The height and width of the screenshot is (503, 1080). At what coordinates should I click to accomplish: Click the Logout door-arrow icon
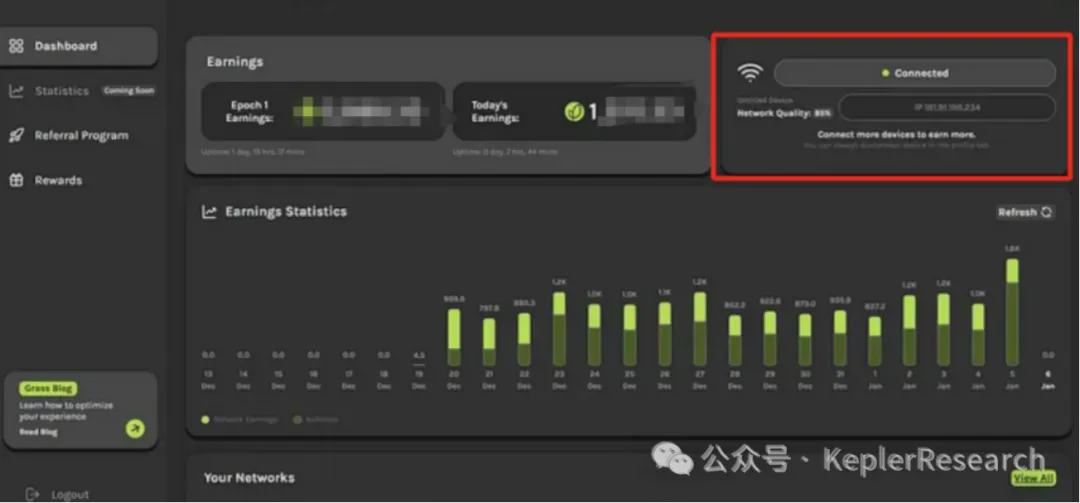tap(32, 494)
